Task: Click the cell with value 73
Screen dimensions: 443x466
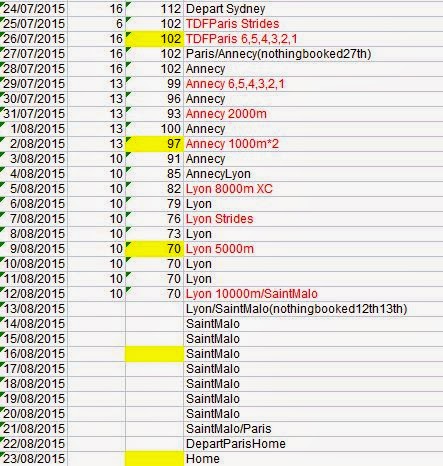Action: [x=154, y=234]
